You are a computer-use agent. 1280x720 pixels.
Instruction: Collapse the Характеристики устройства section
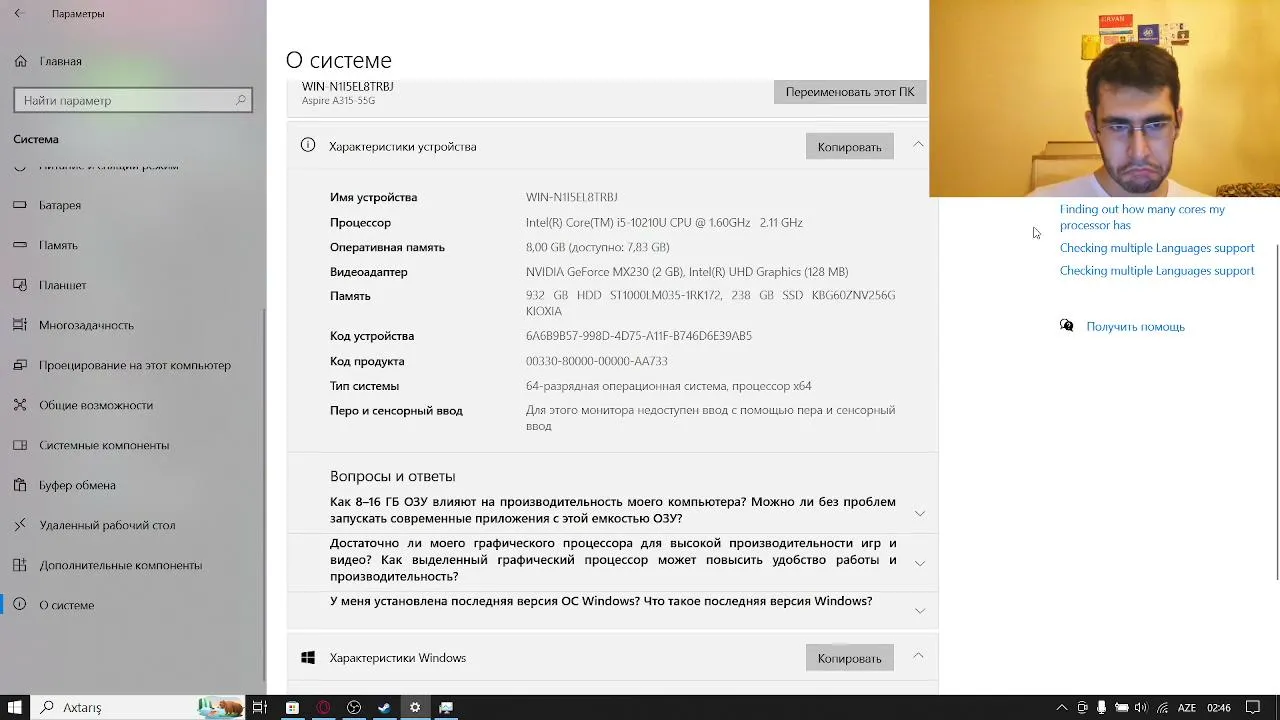(x=918, y=146)
